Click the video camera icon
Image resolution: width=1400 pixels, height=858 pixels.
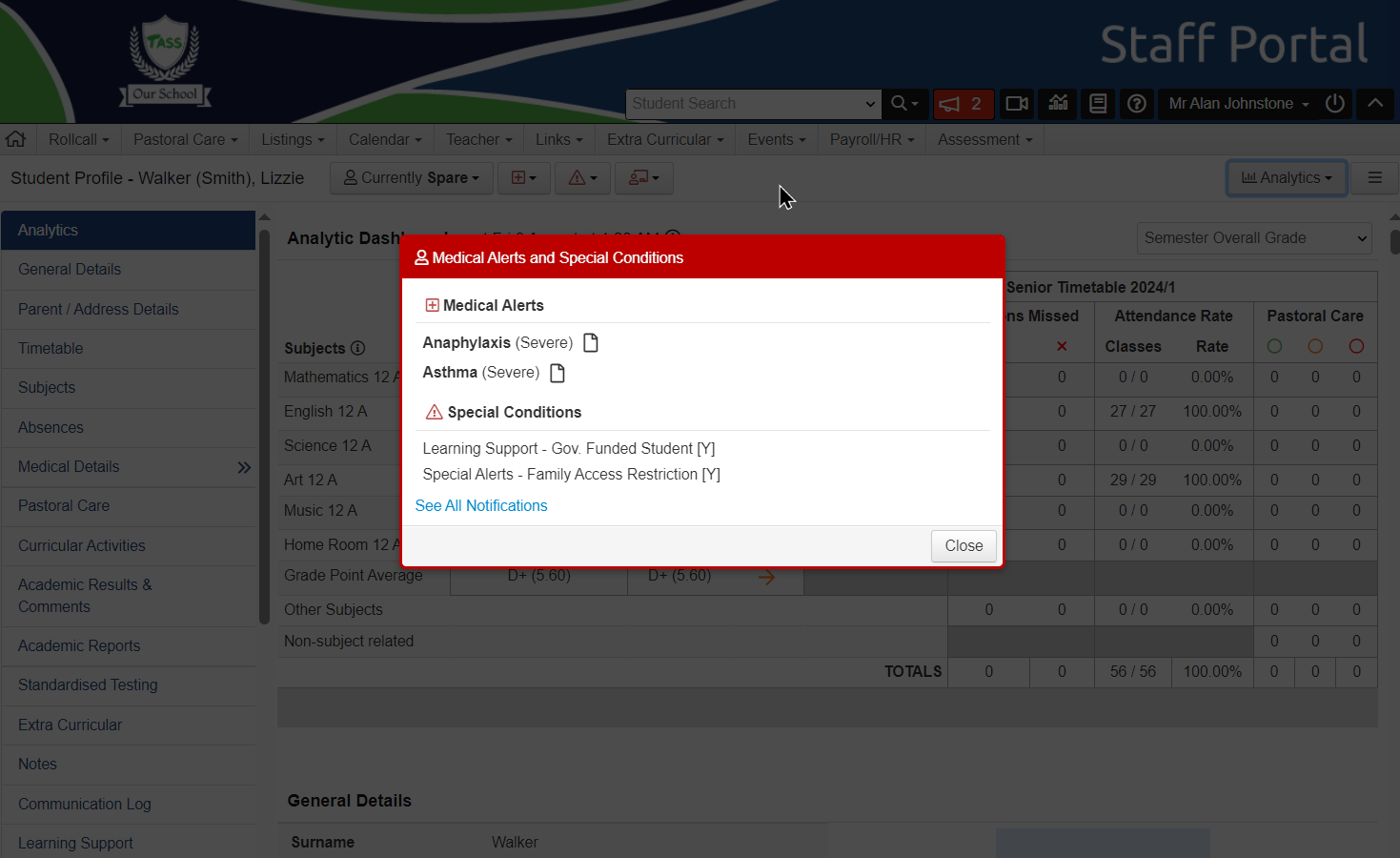point(1017,104)
